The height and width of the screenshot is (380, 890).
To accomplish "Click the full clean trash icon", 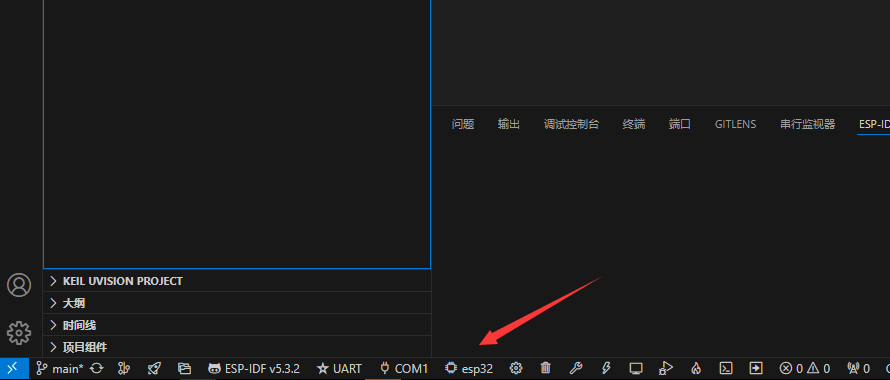I will (545, 369).
